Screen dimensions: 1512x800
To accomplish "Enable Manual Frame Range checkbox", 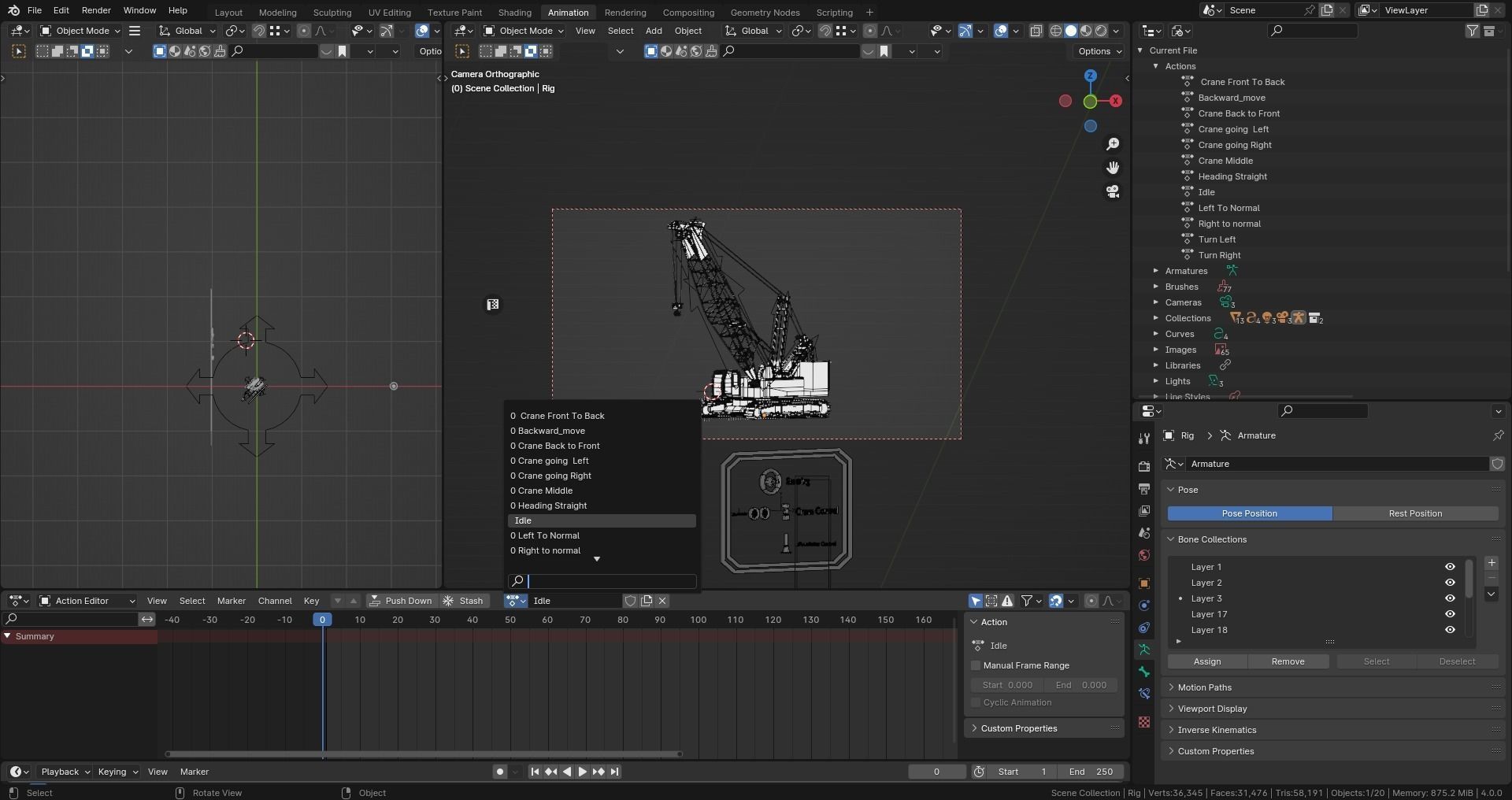I will click(976, 665).
